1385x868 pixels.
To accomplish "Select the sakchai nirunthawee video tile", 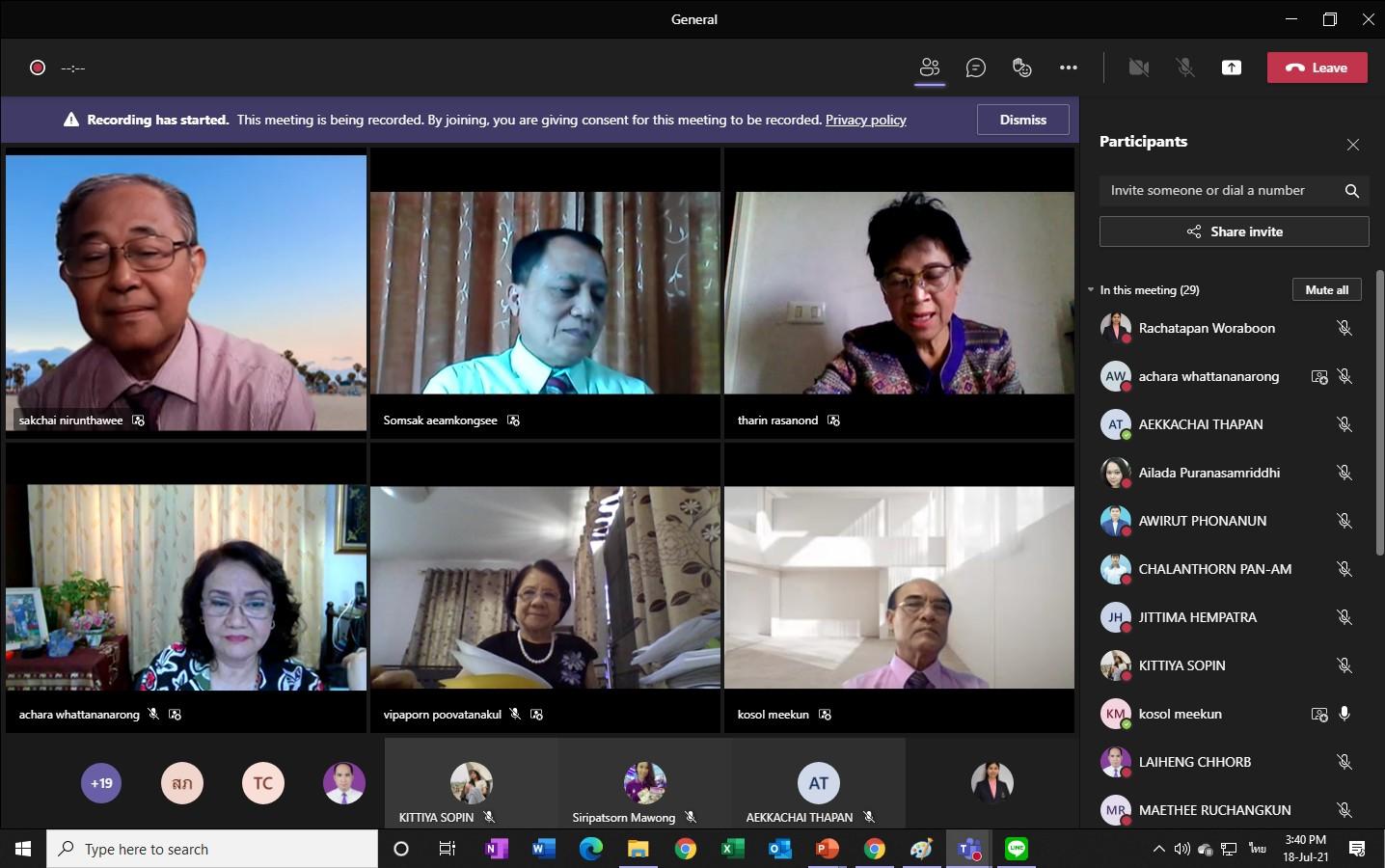I will point(186,292).
